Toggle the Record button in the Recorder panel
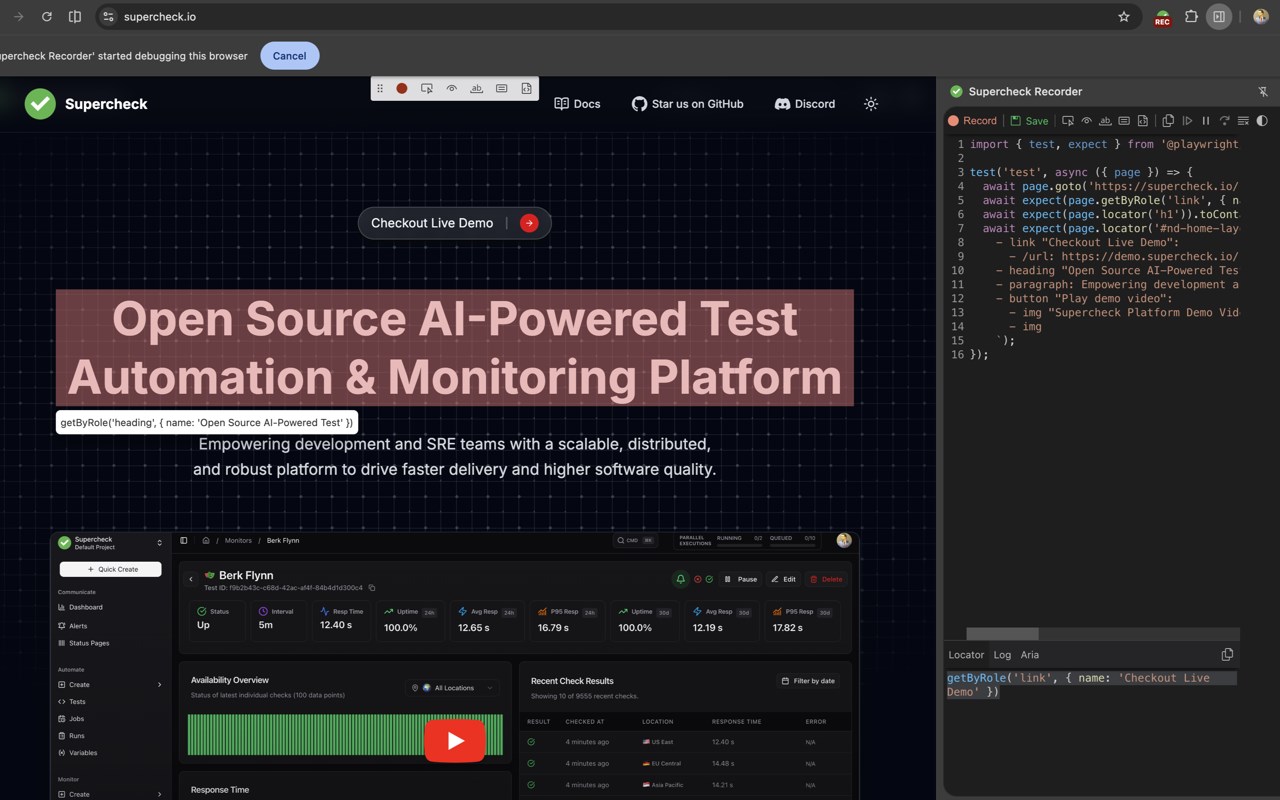Image resolution: width=1280 pixels, height=800 pixels. [x=972, y=121]
